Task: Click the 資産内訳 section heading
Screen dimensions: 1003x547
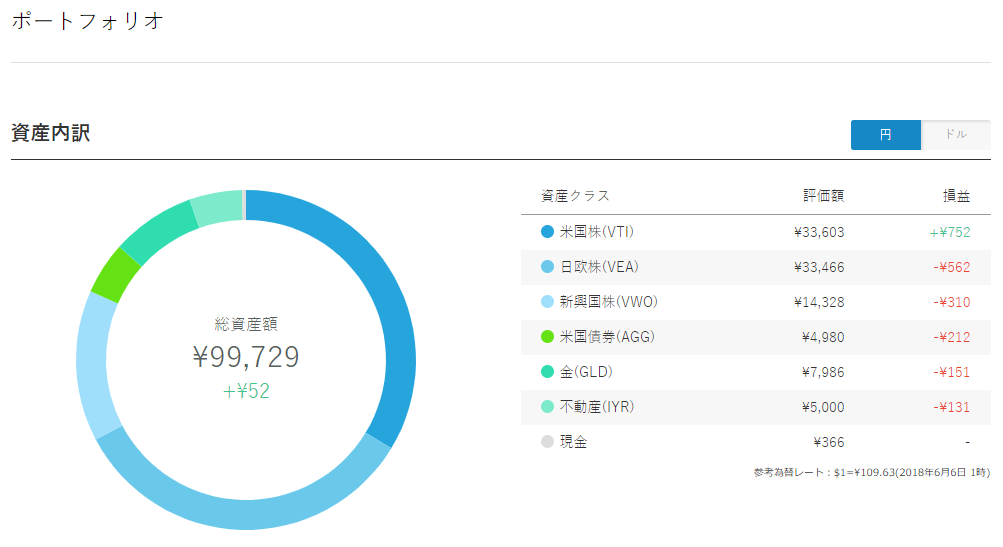Action: pyautogui.click(x=51, y=133)
